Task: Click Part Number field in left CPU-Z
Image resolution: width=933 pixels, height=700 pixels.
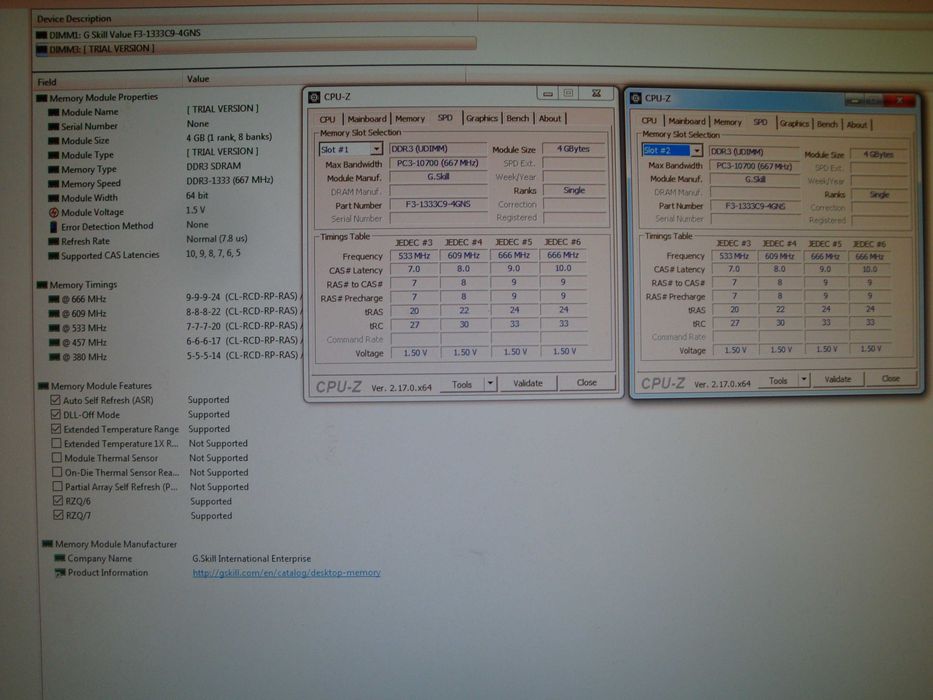Action: [438, 204]
